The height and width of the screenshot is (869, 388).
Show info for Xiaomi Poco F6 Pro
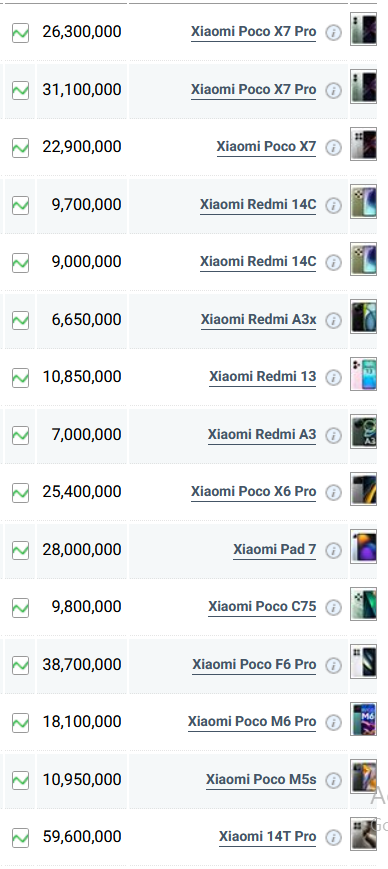[333, 666]
